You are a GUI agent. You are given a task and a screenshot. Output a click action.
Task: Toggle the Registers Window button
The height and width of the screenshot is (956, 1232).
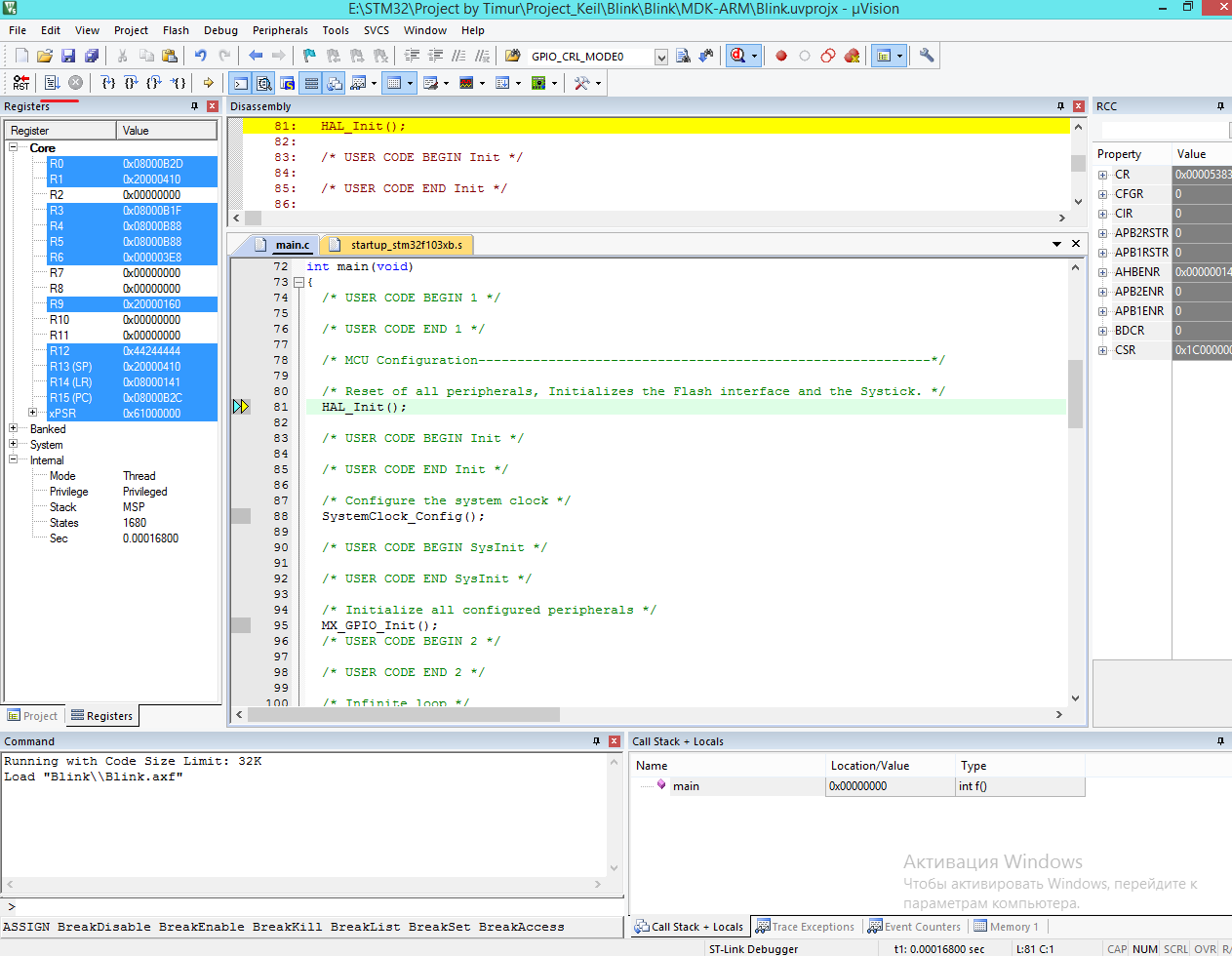[x=310, y=83]
